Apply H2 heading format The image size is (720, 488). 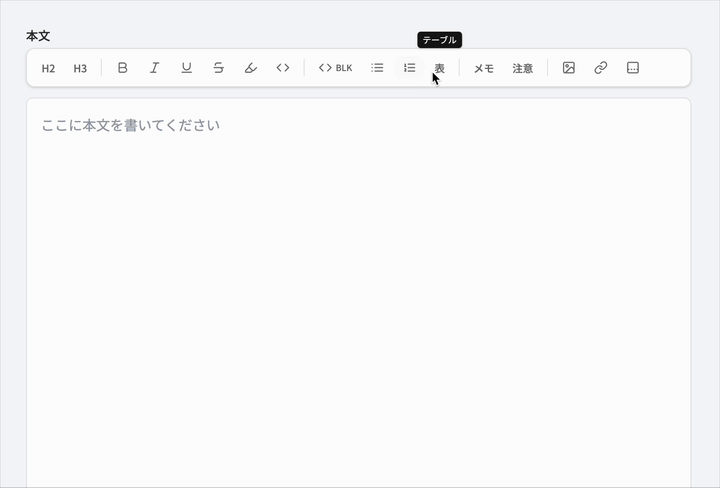(x=48, y=68)
